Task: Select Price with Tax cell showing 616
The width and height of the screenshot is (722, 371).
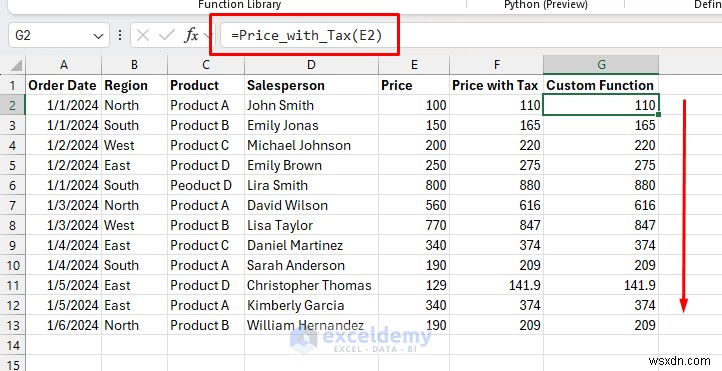Action: pyautogui.click(x=496, y=205)
